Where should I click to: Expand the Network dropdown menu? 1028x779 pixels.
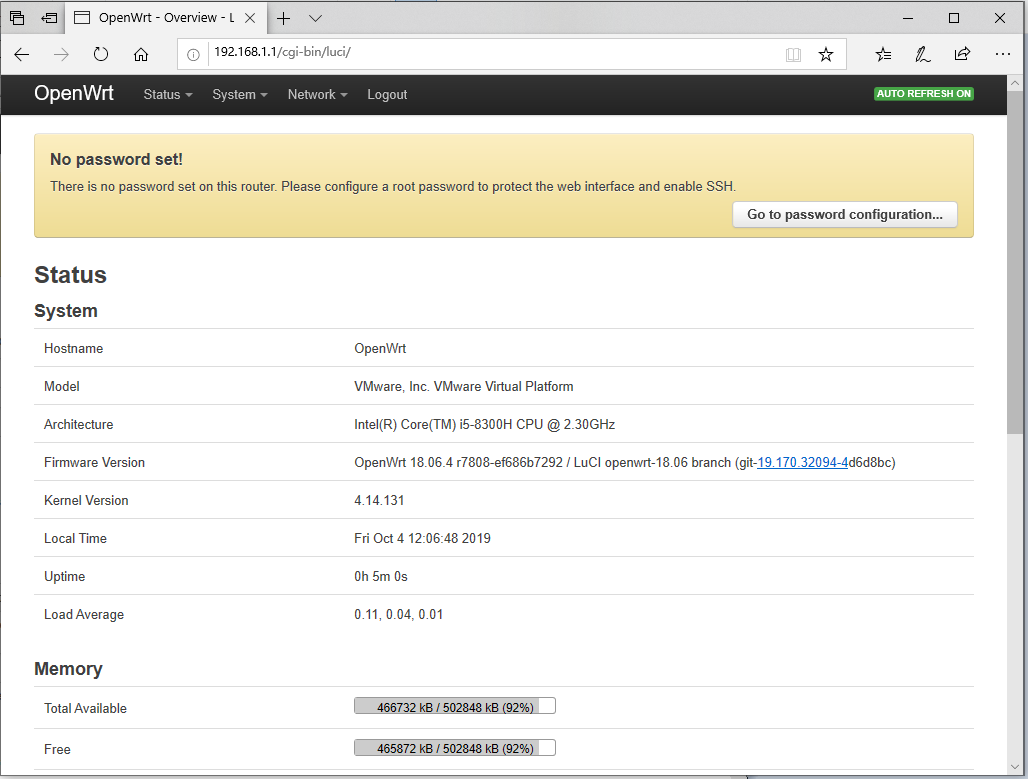[317, 94]
